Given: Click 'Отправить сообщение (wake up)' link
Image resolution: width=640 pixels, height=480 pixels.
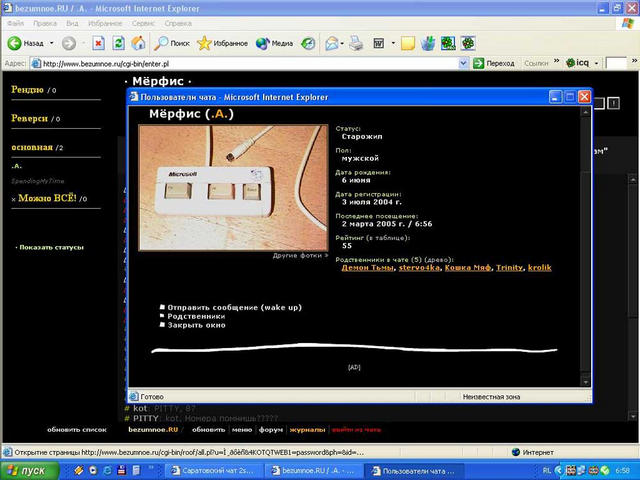Looking at the screenshot, I should coord(234,307).
